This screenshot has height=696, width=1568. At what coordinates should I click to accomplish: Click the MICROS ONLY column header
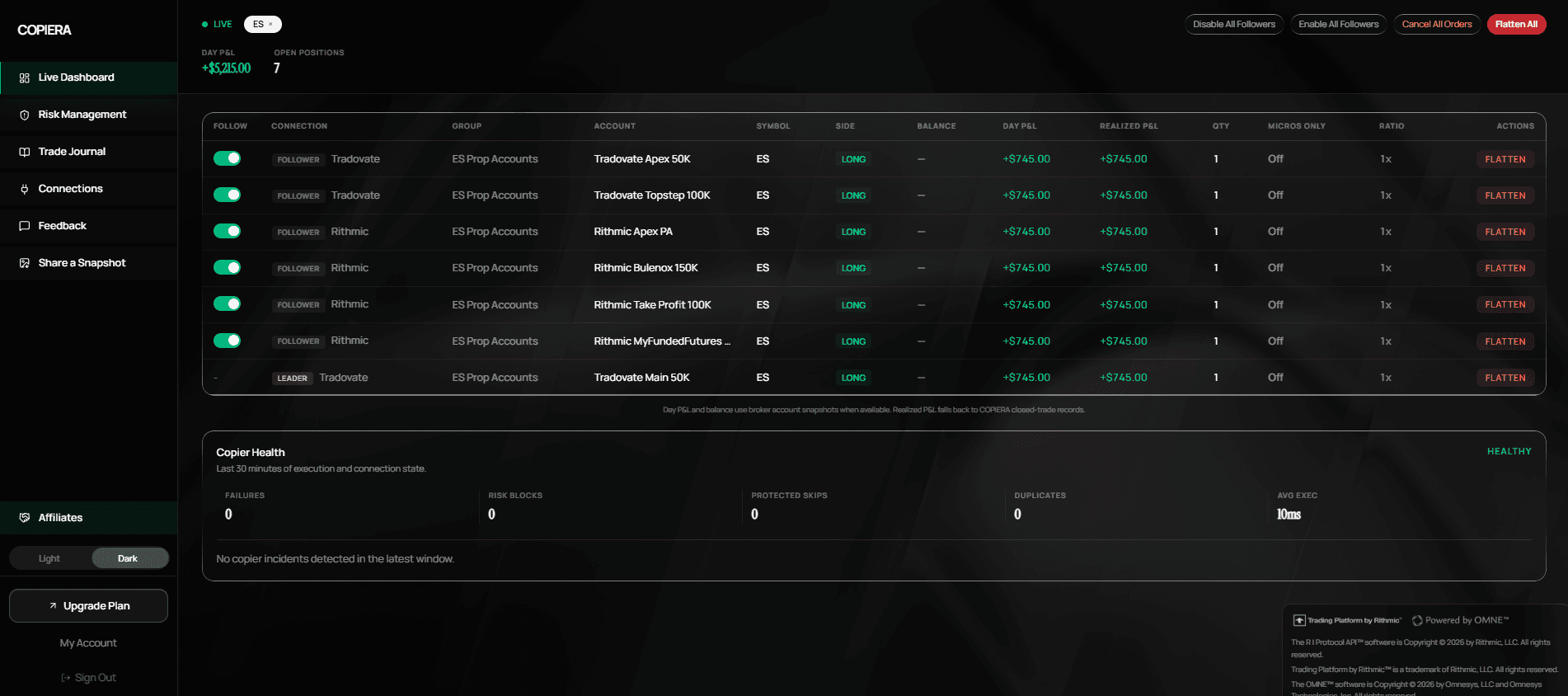(x=1297, y=126)
